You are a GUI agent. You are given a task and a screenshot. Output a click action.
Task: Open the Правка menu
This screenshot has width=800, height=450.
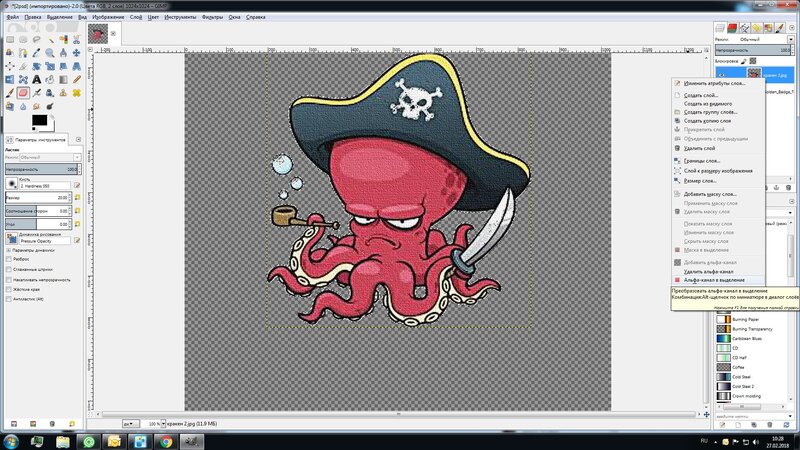click(x=33, y=17)
